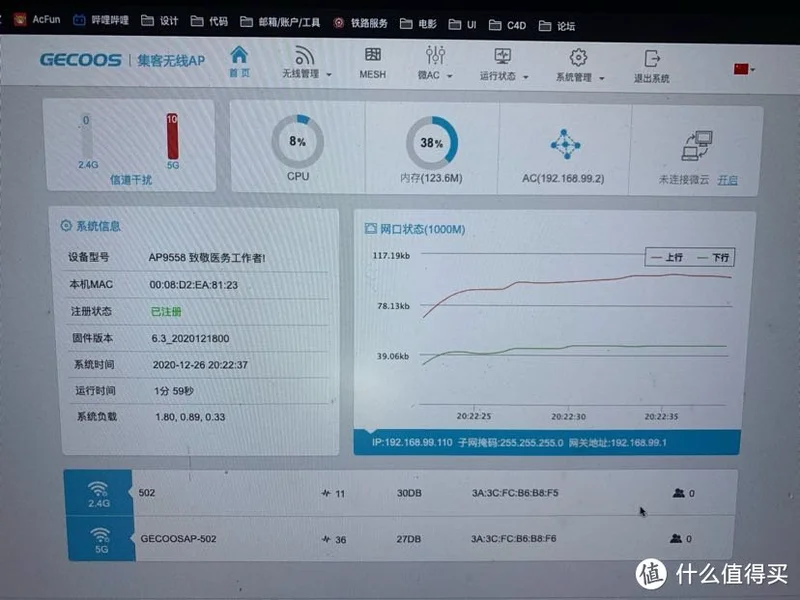Open the 设计 bookmark folder
This screenshot has width=800, height=600.
click(159, 21)
